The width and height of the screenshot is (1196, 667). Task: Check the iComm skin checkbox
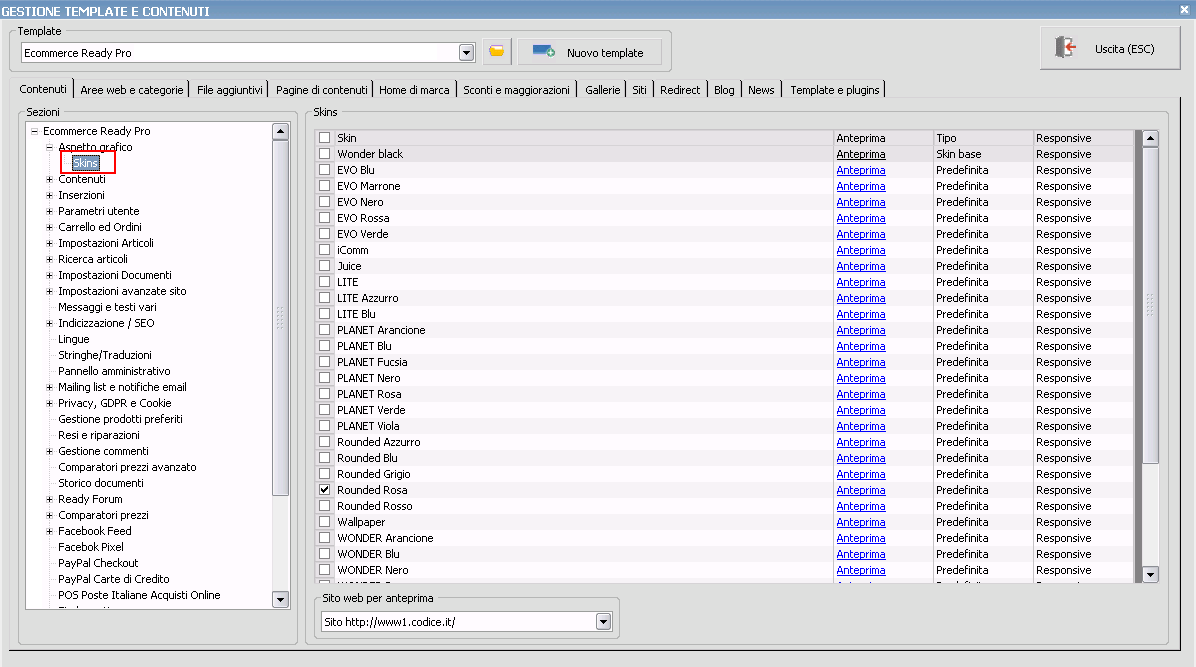[325, 250]
